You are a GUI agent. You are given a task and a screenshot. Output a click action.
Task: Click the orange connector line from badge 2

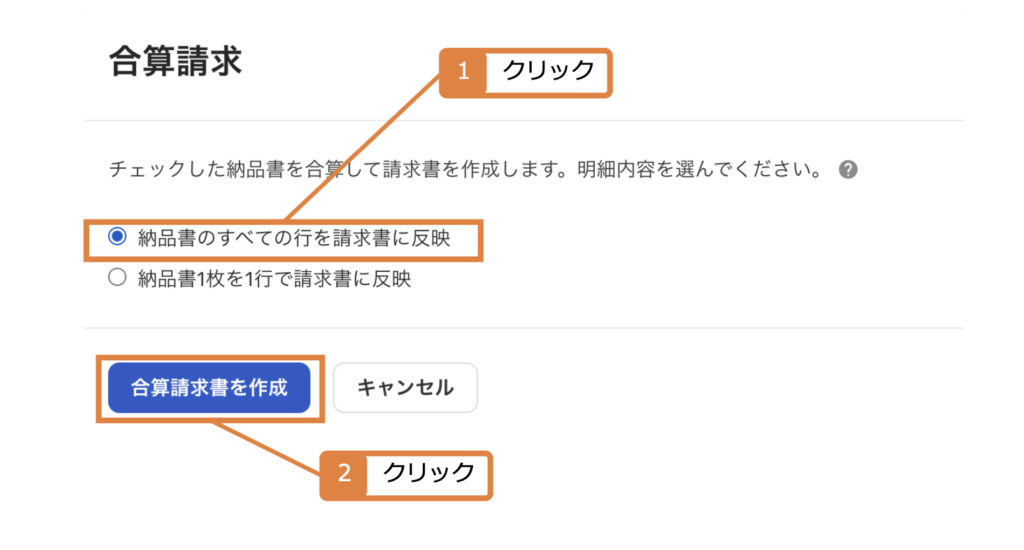[x=268, y=448]
